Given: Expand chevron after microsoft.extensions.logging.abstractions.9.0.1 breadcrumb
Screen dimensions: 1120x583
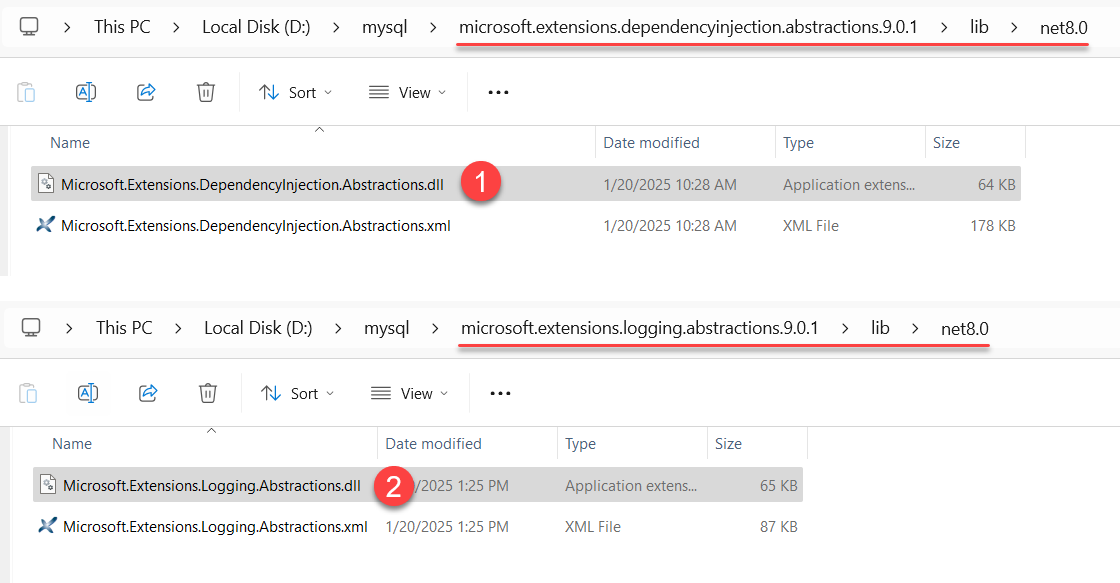Looking at the screenshot, I should 845,328.
